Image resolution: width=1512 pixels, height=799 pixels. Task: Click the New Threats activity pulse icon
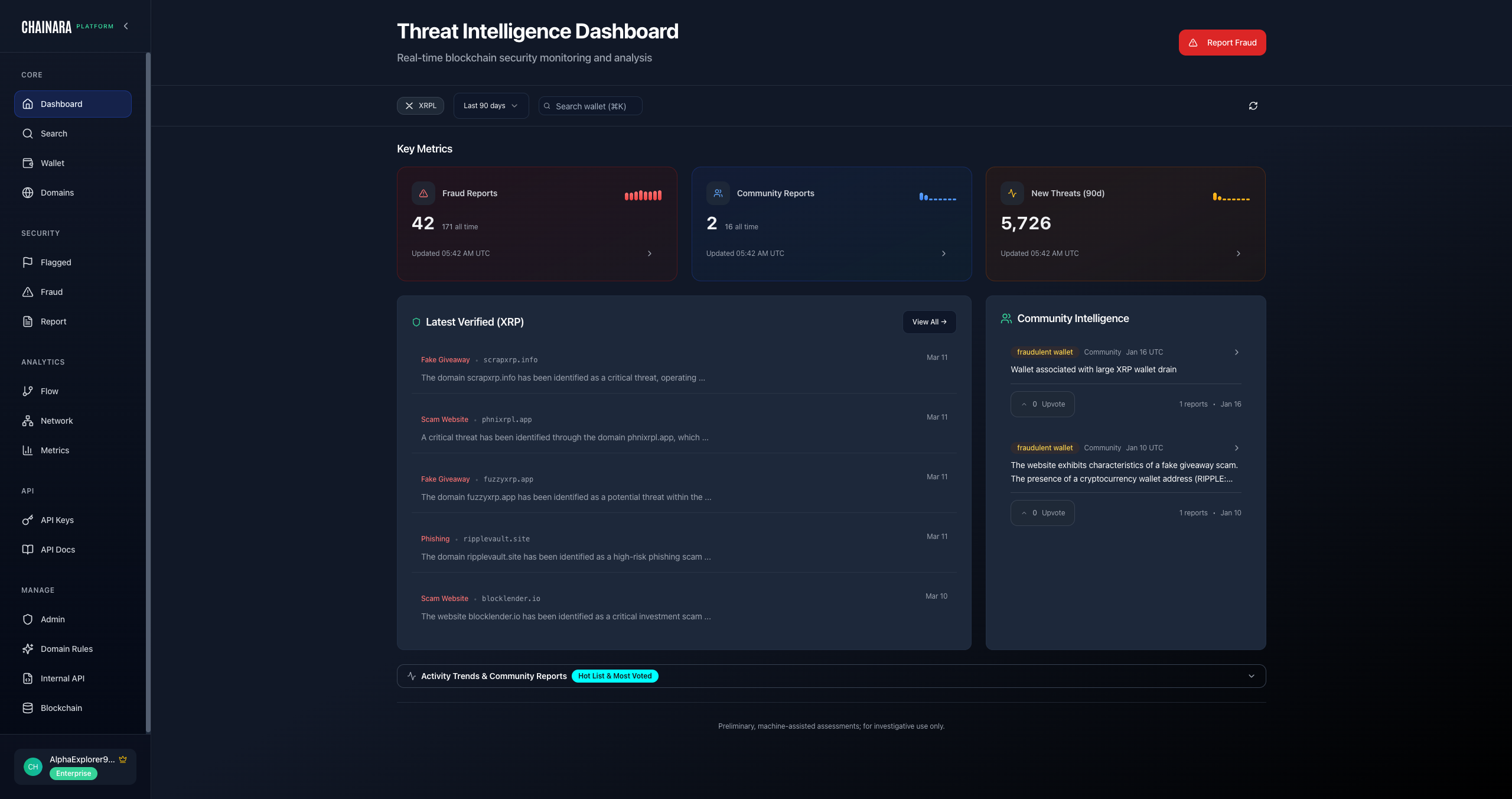click(1012, 193)
